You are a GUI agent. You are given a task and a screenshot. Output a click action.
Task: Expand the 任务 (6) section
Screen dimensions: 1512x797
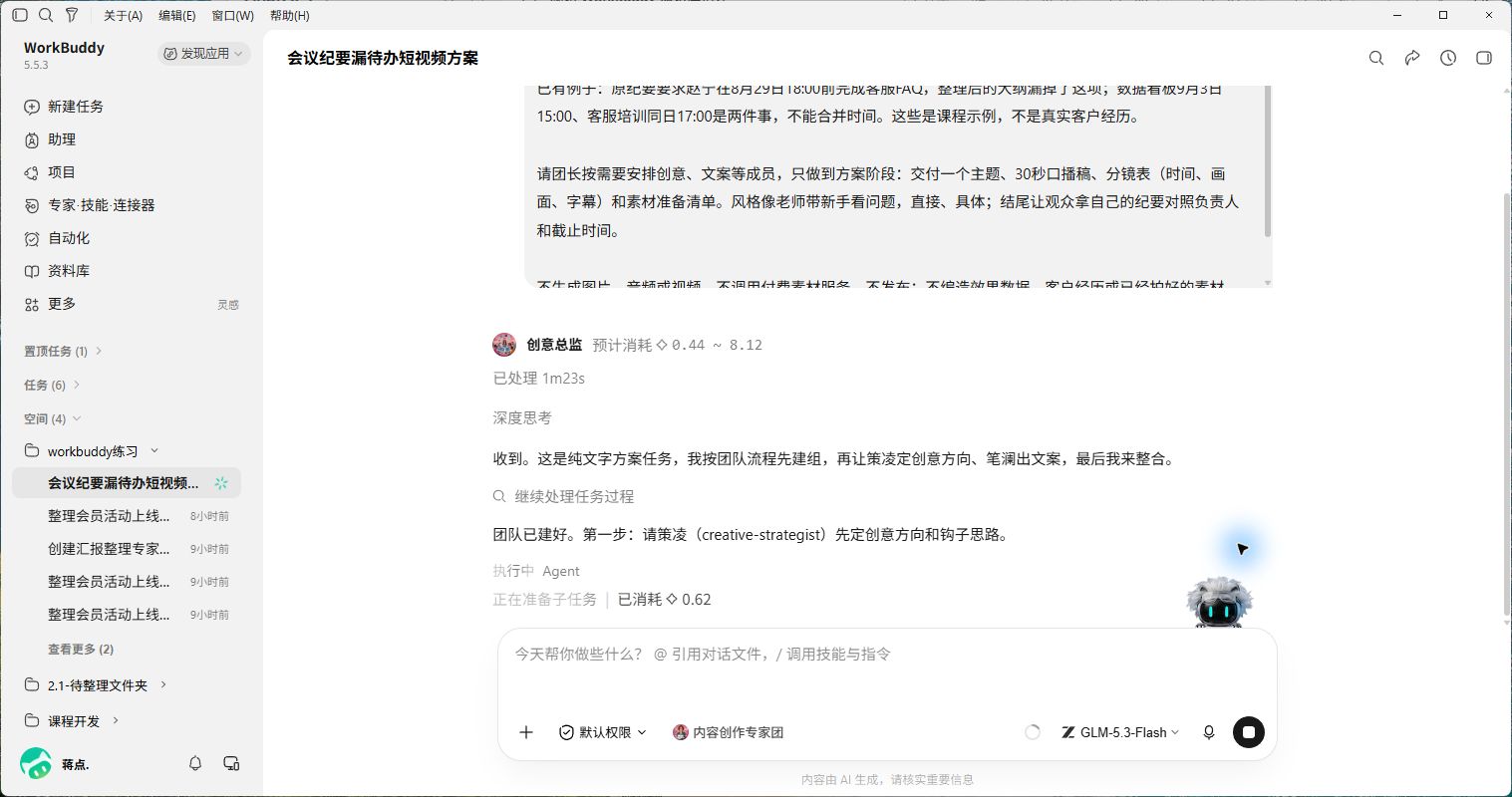click(x=53, y=385)
